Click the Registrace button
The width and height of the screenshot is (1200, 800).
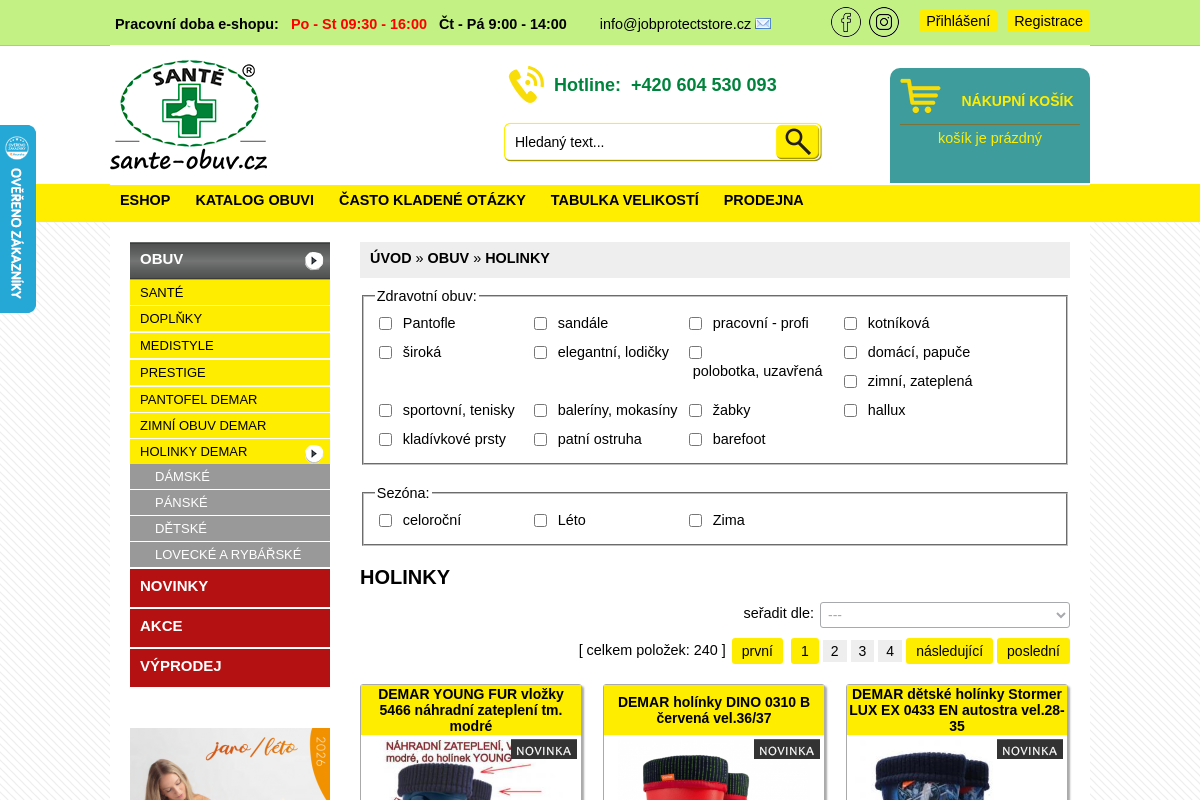point(1048,20)
